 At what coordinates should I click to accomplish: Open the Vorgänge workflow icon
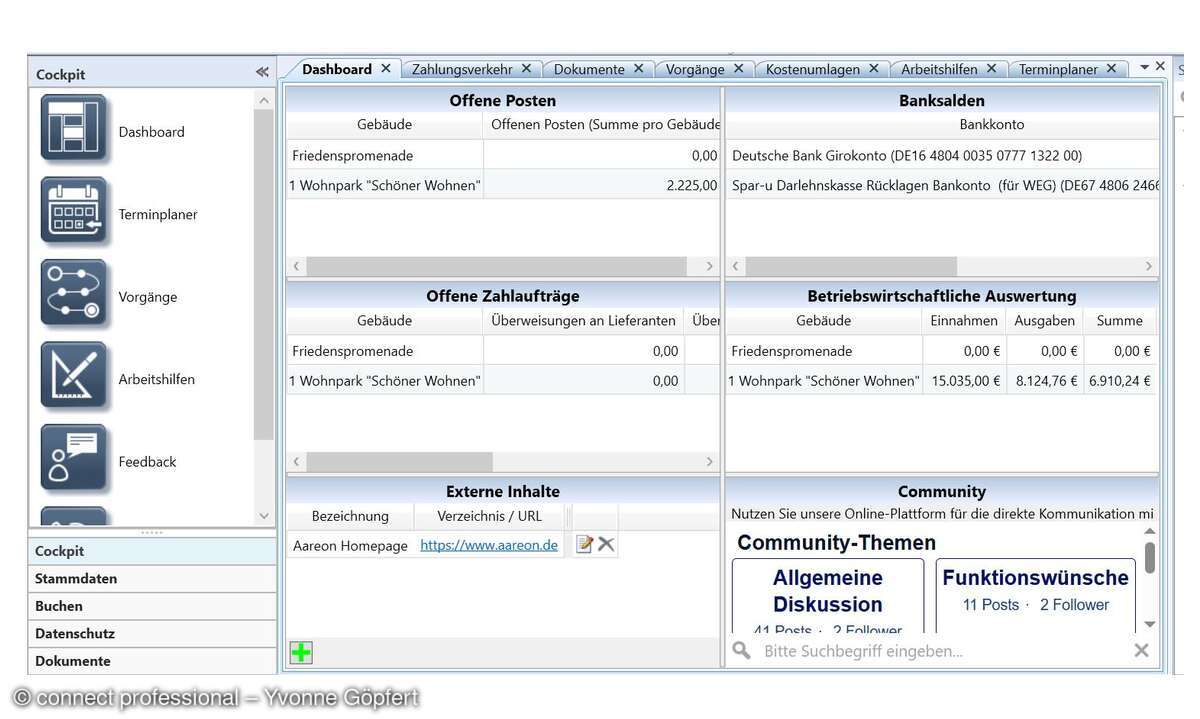[x=73, y=295]
